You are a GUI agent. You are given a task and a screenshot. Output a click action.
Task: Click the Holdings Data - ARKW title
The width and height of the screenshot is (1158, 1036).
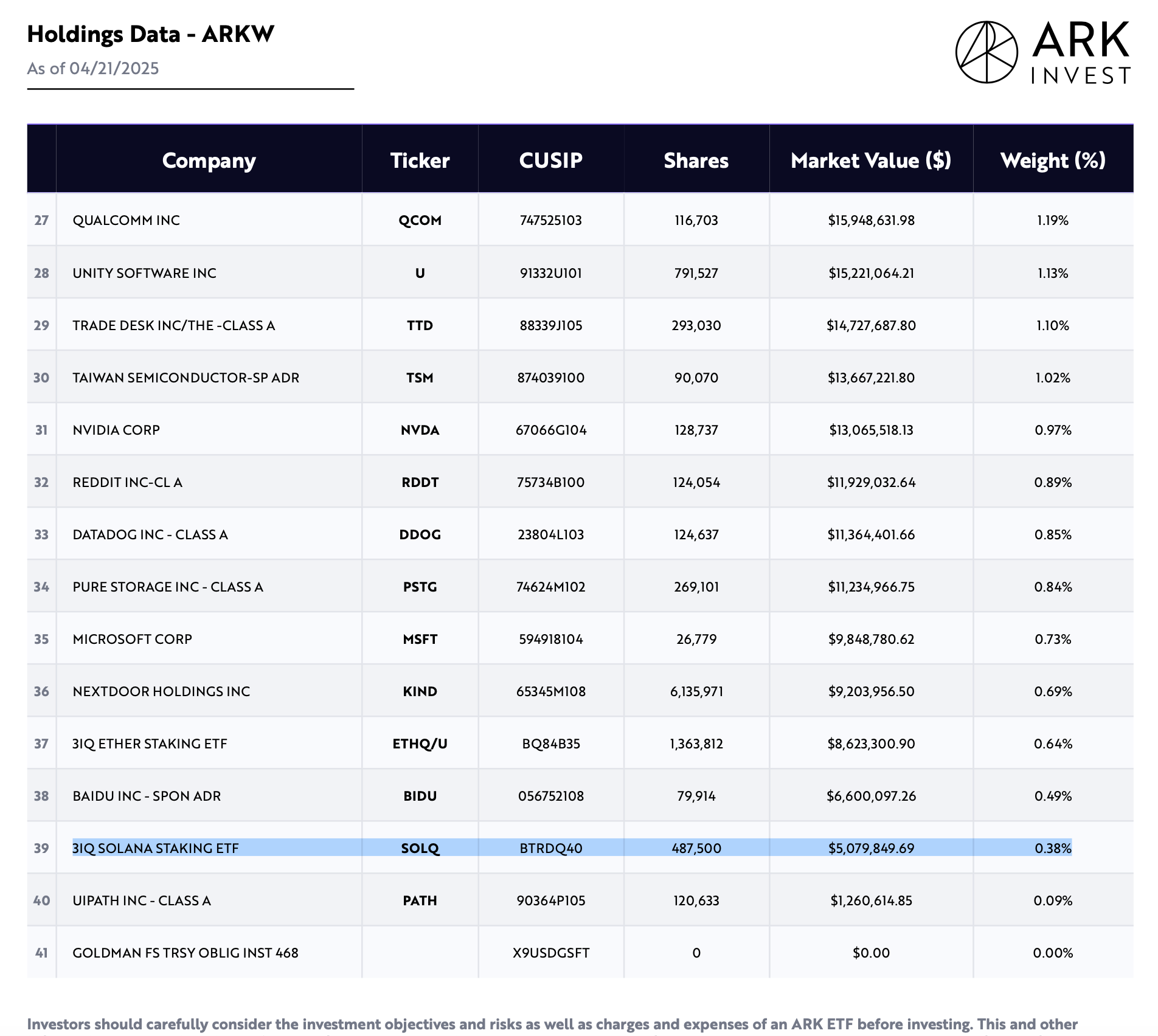[151, 34]
